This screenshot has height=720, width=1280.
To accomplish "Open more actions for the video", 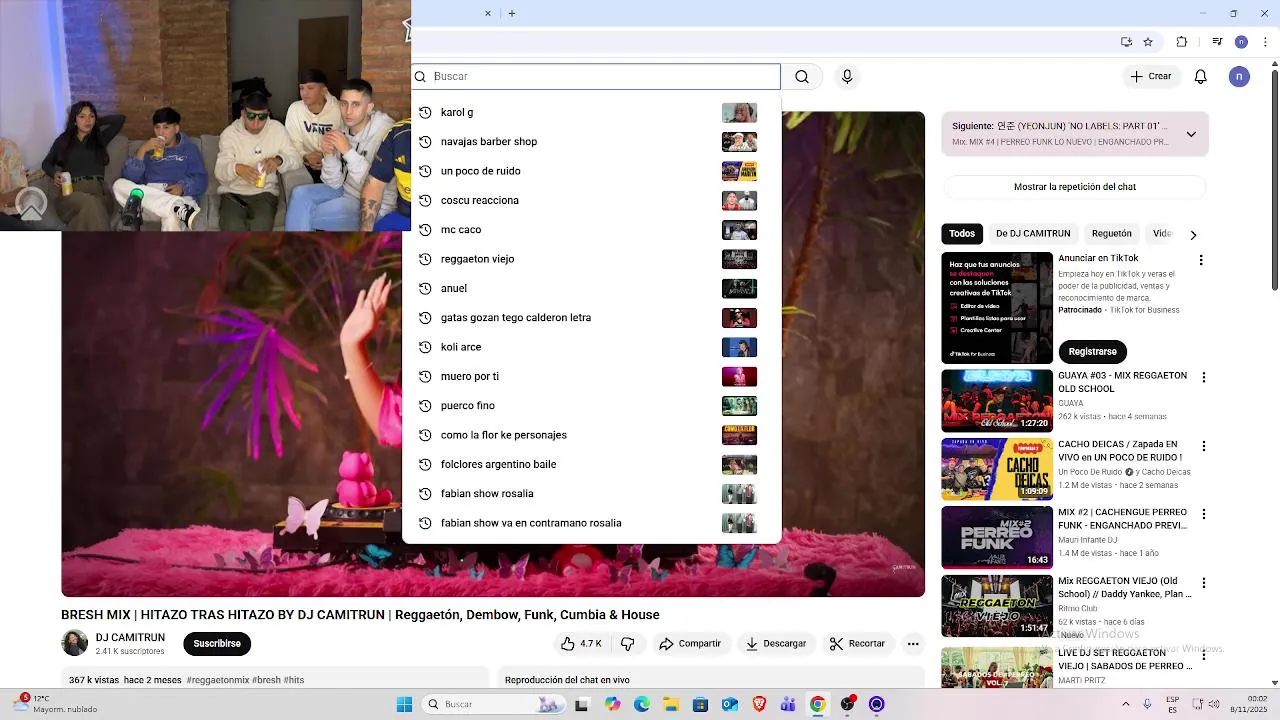I will coord(913,644).
